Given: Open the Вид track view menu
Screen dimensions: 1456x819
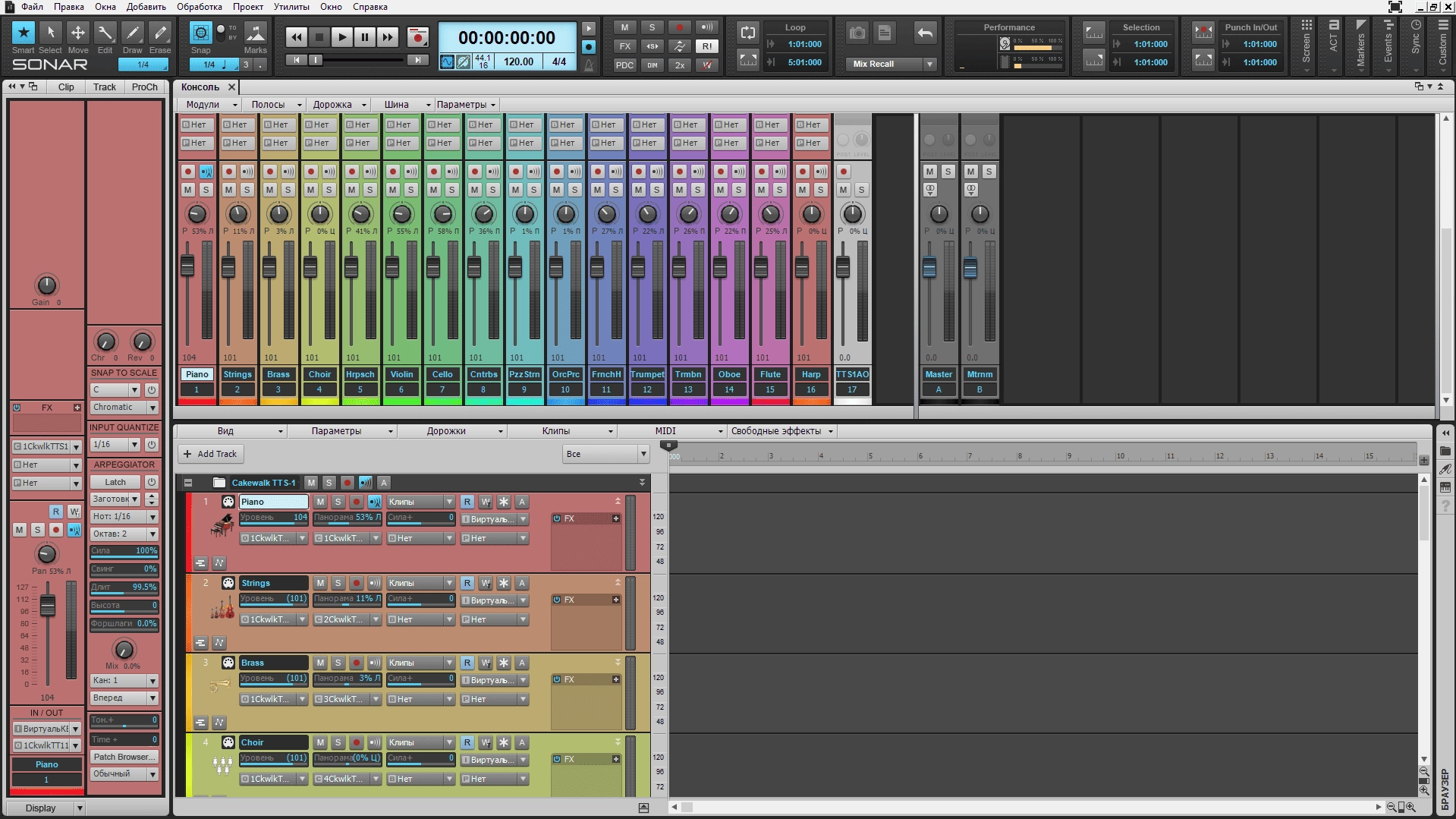Looking at the screenshot, I should (x=231, y=431).
